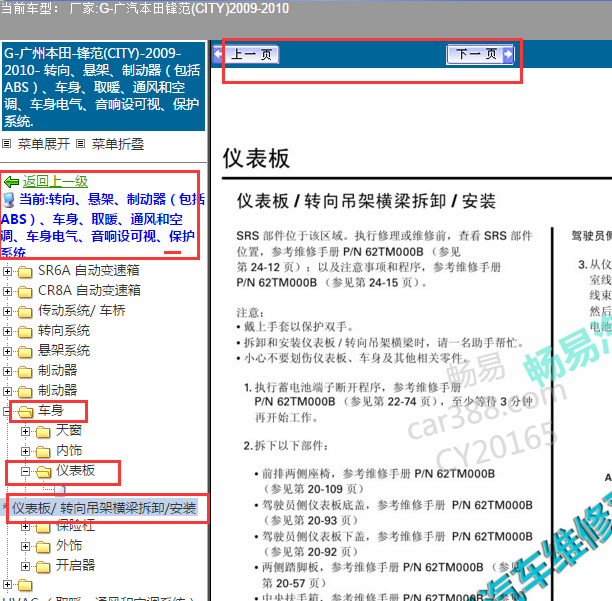Select 悬架系统 tree item
Image resolution: width=612 pixels, height=601 pixels.
click(64, 350)
